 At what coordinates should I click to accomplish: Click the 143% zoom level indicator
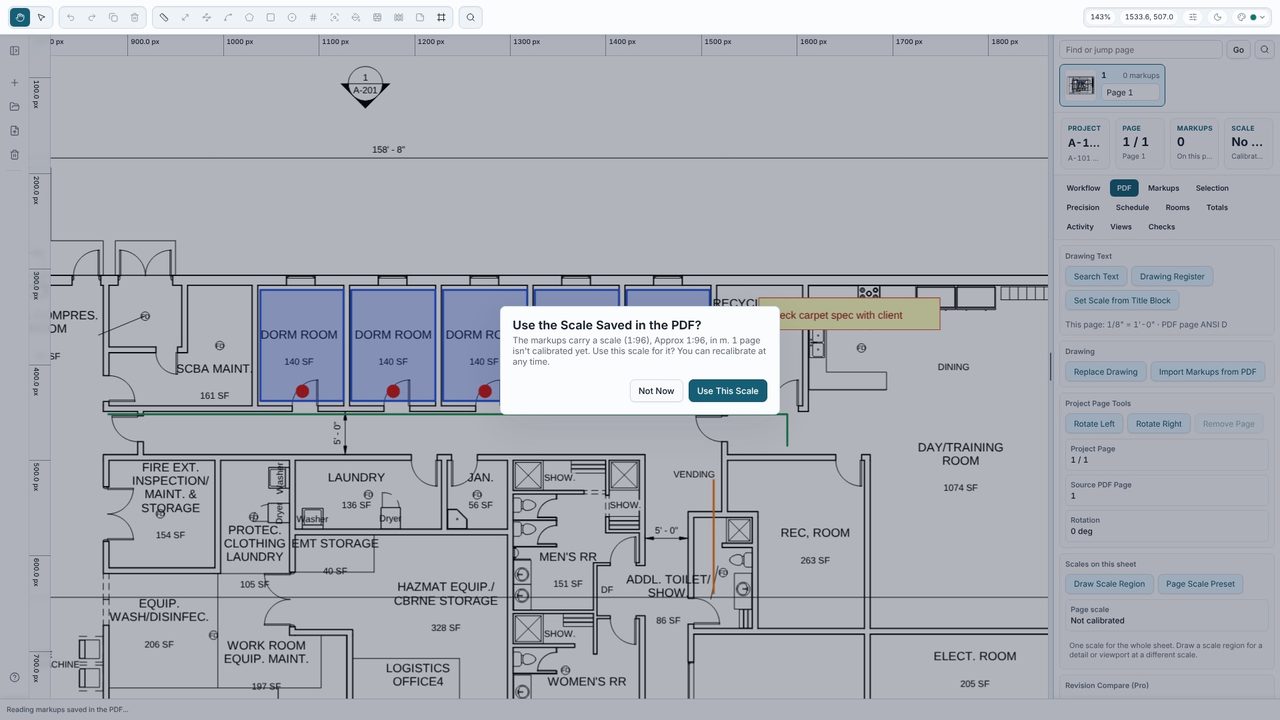point(1100,17)
